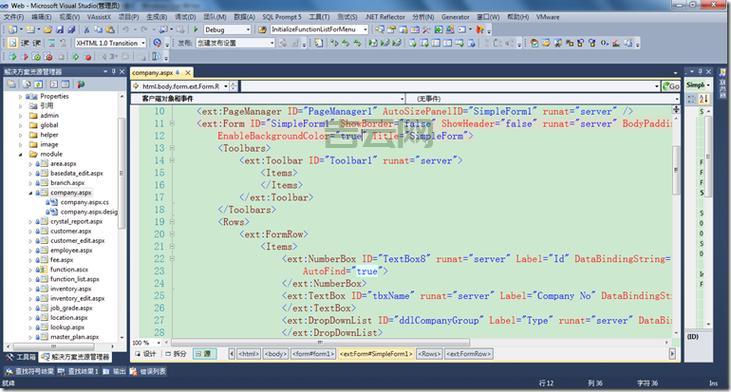Open the XHTML 1.0 Transition schema dropdown
Image resolution: width=731 pixels, height=392 pixels.
pos(143,43)
